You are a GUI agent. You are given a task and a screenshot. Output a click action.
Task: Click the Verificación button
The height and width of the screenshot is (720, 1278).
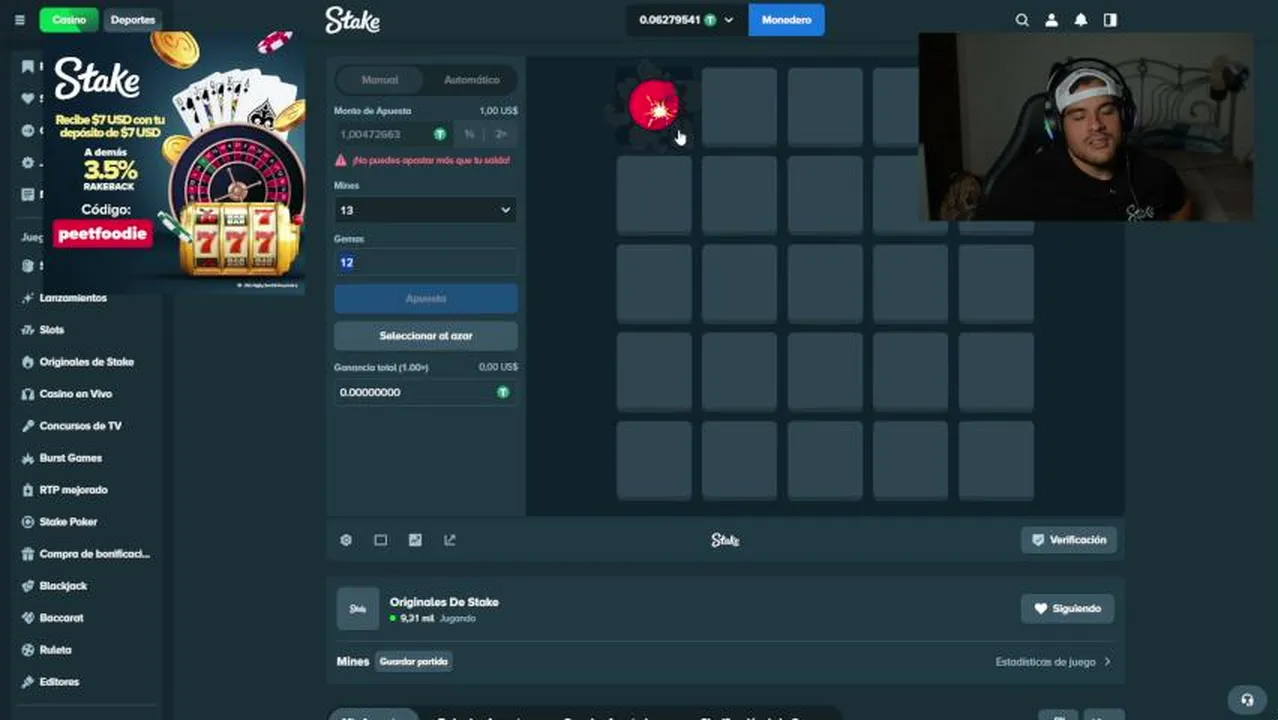click(1069, 540)
